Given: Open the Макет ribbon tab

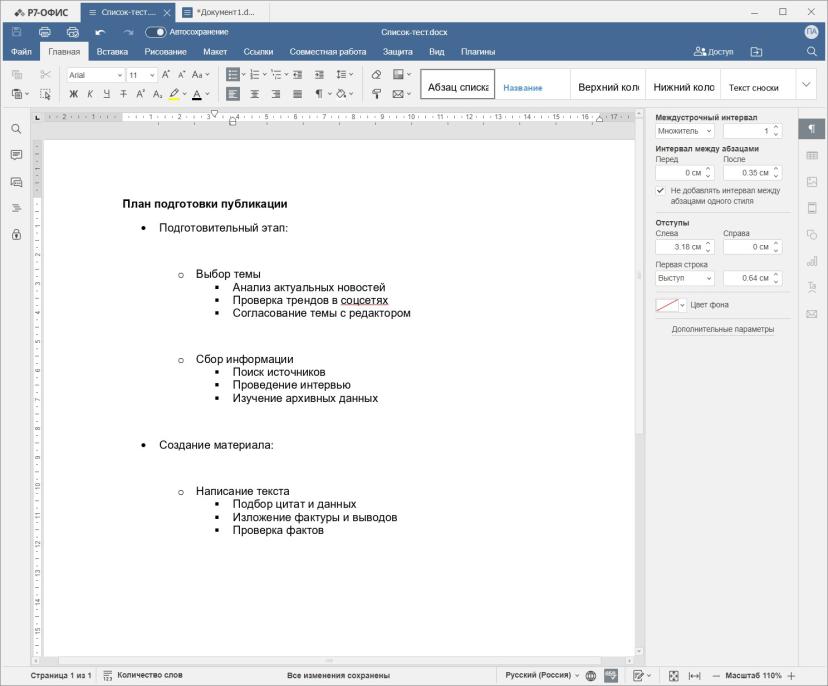Looking at the screenshot, I should pyautogui.click(x=215, y=52).
